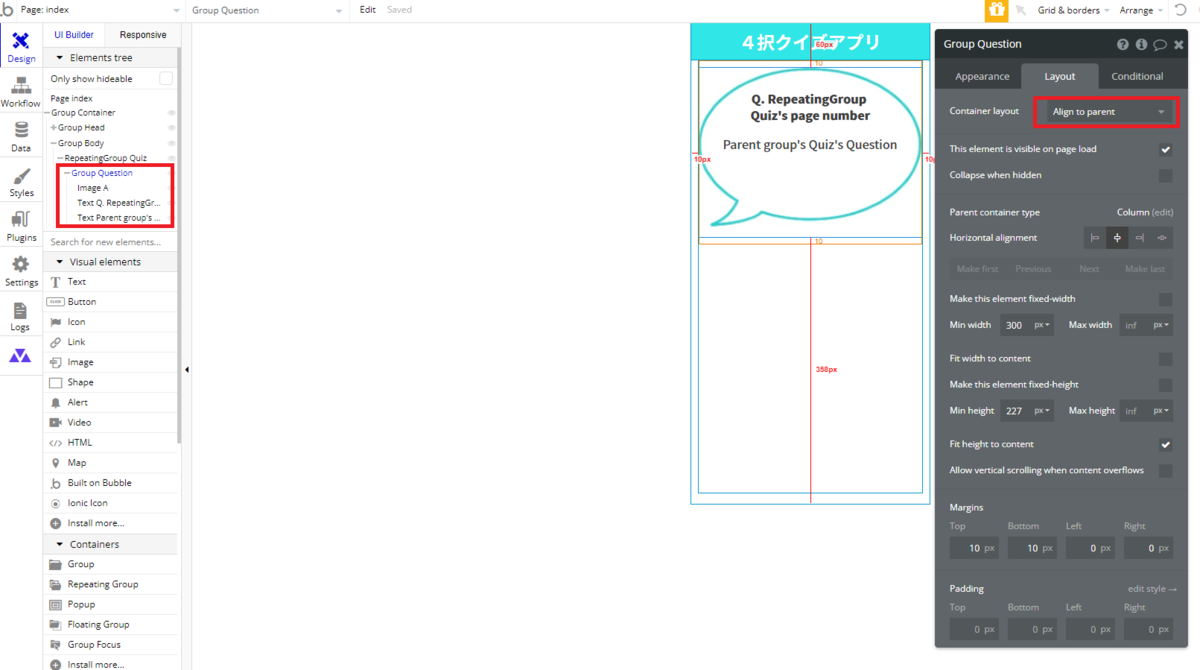
Task: Enable 'Make this element fixed-width' checkbox
Action: (x=1165, y=299)
